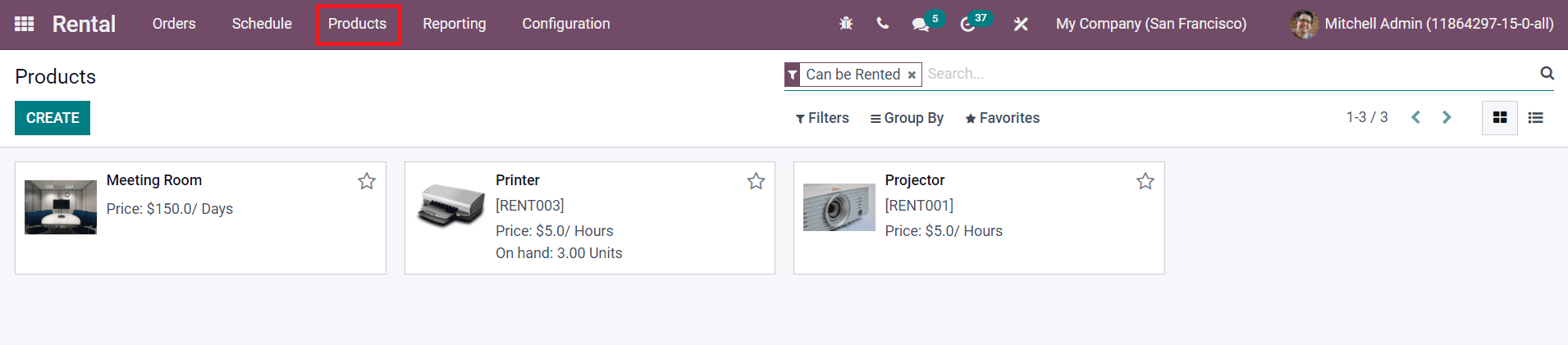Favorite the Printer product star
This screenshot has height=345, width=1568.
point(756,181)
